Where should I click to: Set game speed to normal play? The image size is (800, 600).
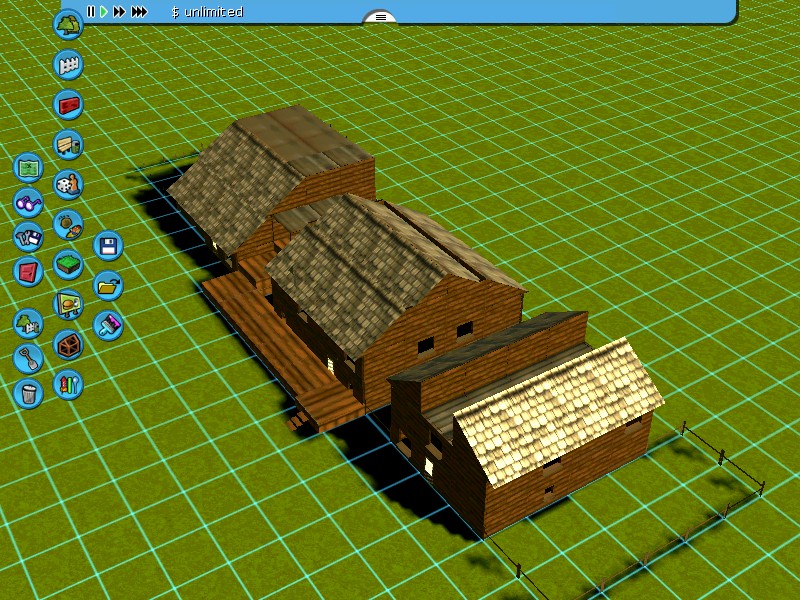(x=103, y=12)
